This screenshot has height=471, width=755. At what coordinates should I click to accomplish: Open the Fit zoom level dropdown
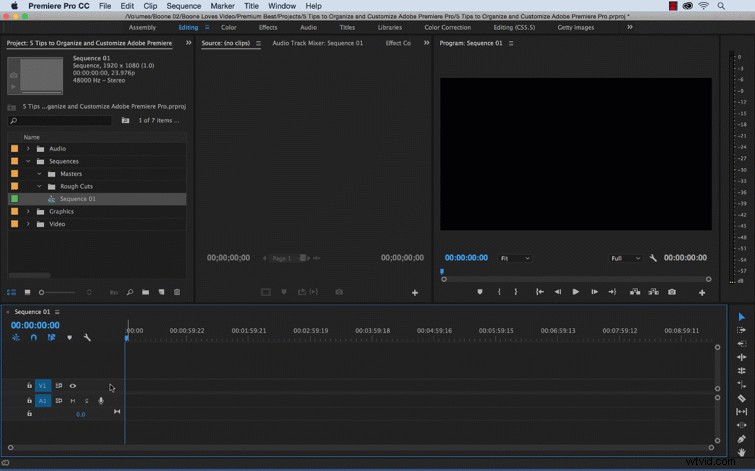(515, 259)
